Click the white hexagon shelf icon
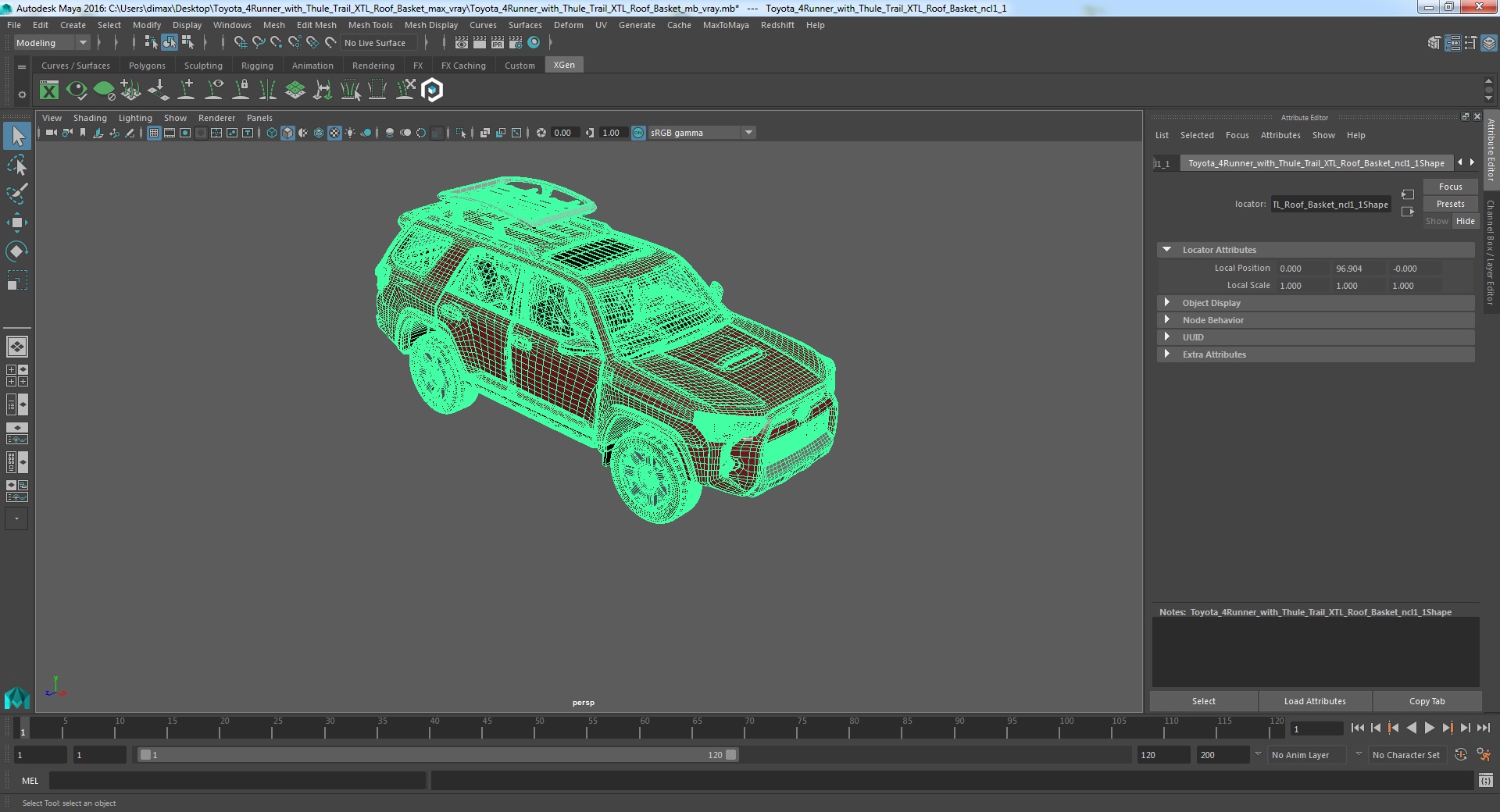Viewport: 1500px width, 812px height. 432,91
